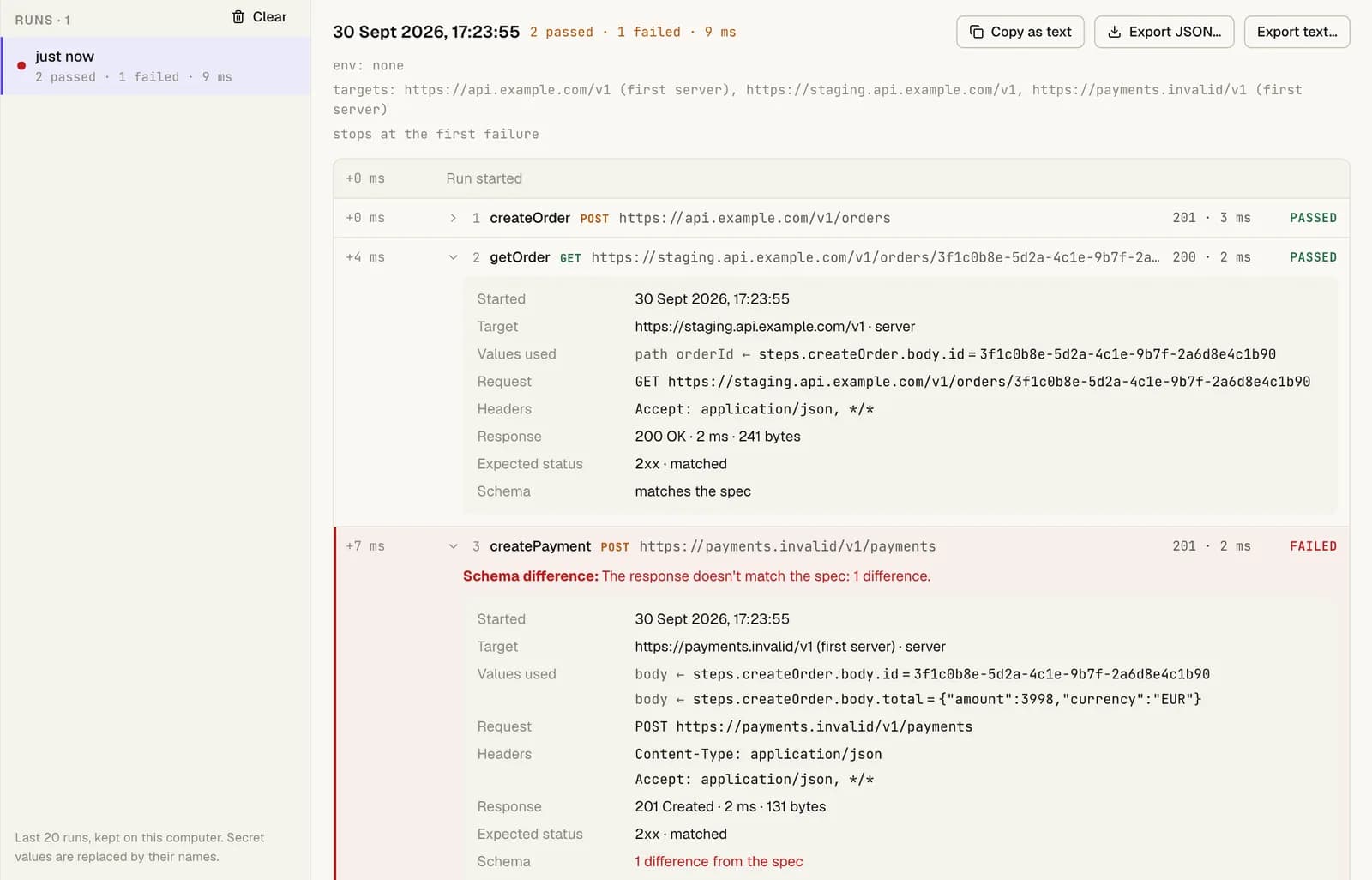Collapse the getOrder step chevron

coord(453,257)
